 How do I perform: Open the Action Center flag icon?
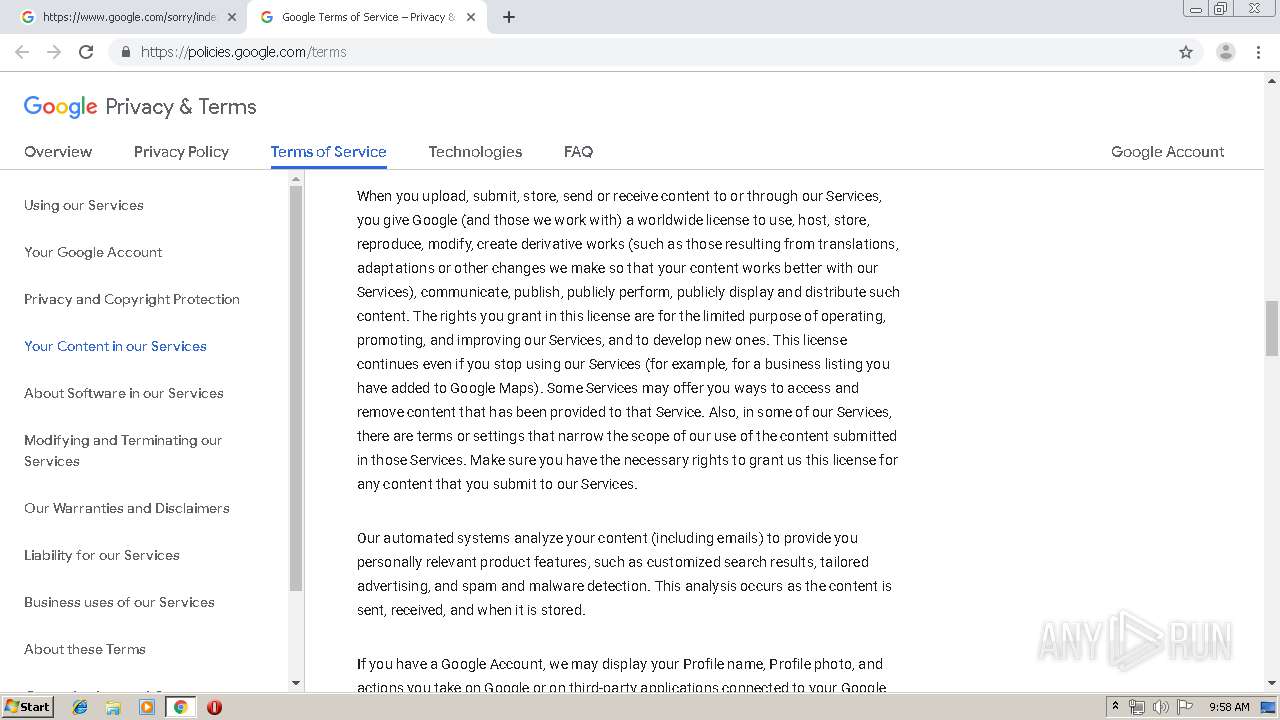click(x=1185, y=707)
